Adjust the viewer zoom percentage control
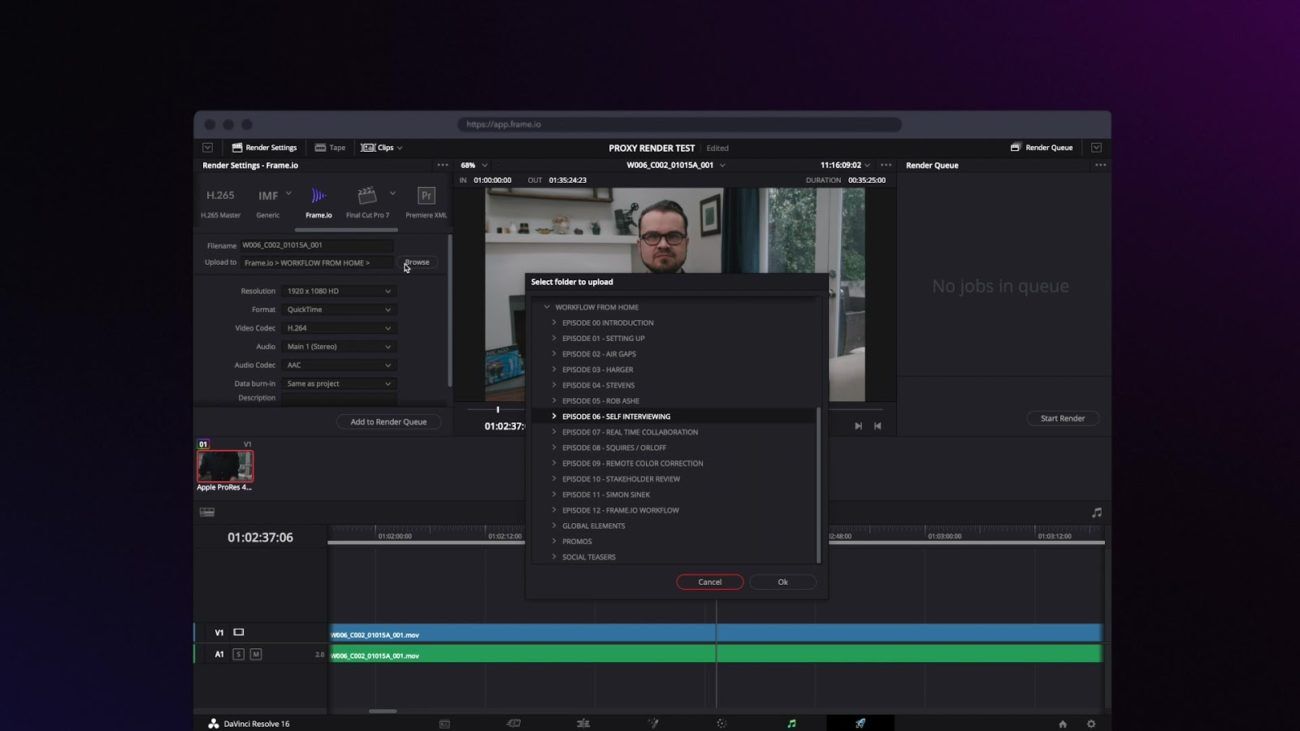 [470, 165]
